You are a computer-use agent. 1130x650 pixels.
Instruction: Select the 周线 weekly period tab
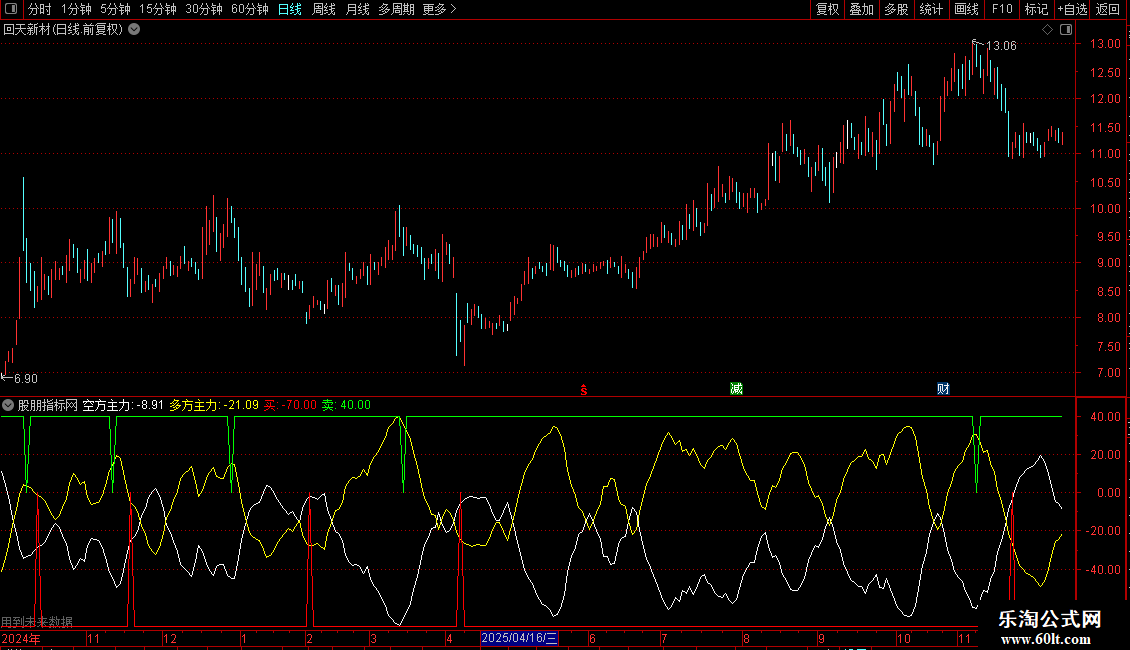click(x=324, y=9)
